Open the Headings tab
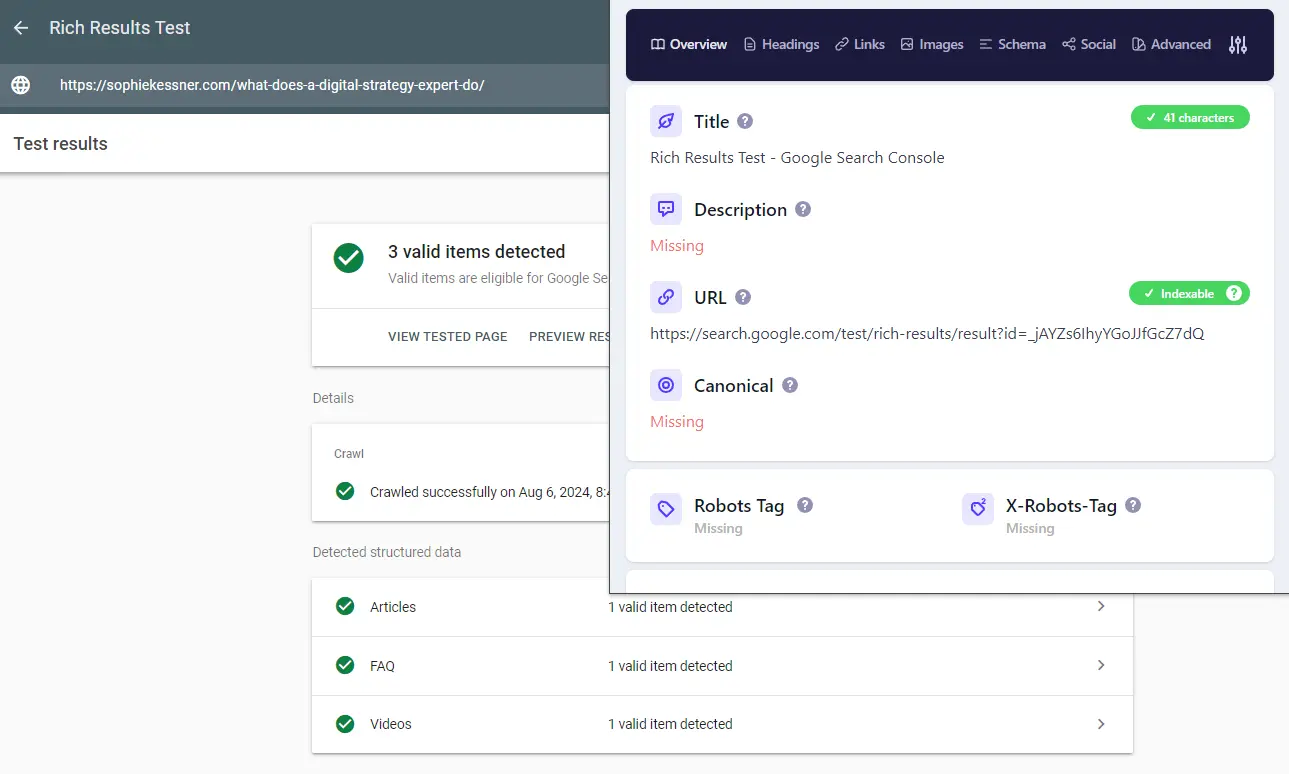Viewport: 1289px width, 774px height. (781, 44)
